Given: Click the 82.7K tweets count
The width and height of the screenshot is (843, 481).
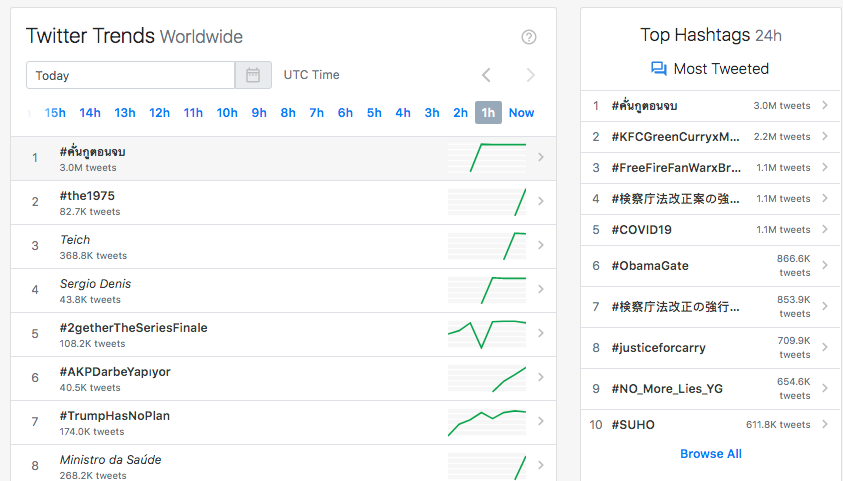Looking at the screenshot, I should click(x=90, y=212).
